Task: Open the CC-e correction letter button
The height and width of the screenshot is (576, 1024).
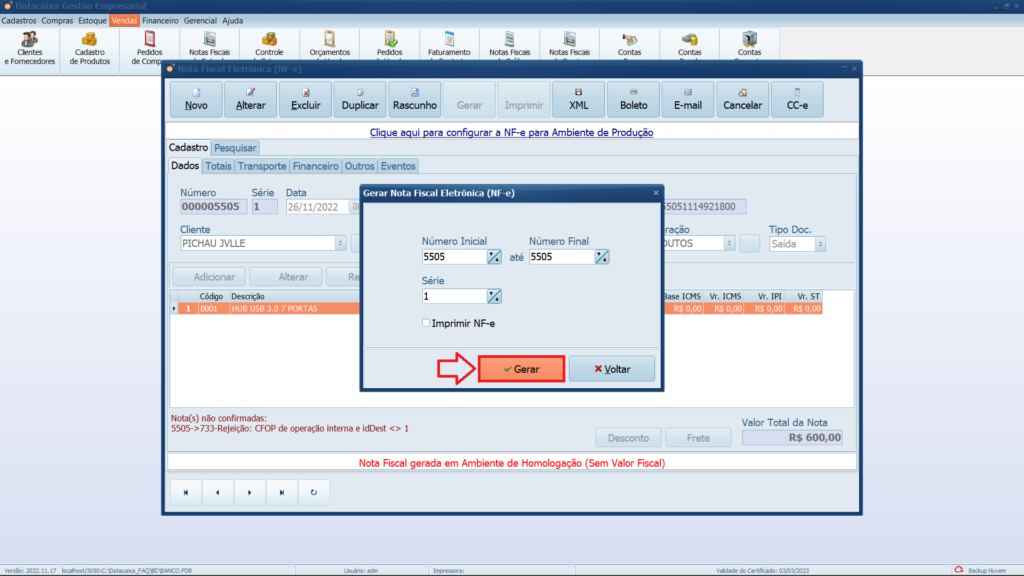Action: pyautogui.click(x=797, y=99)
